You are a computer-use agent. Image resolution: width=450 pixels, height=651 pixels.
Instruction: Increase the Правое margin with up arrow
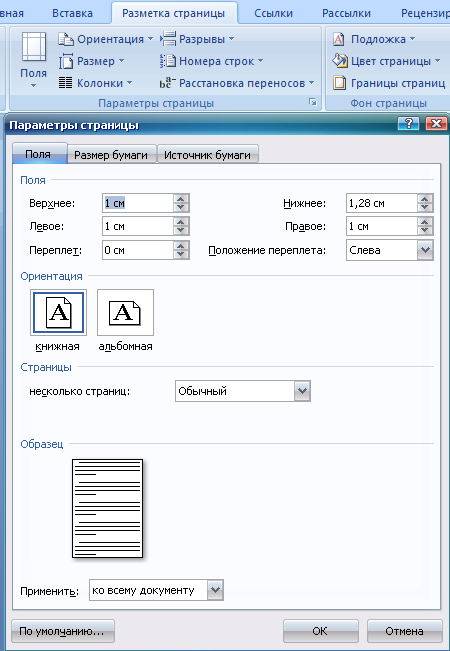click(424, 223)
